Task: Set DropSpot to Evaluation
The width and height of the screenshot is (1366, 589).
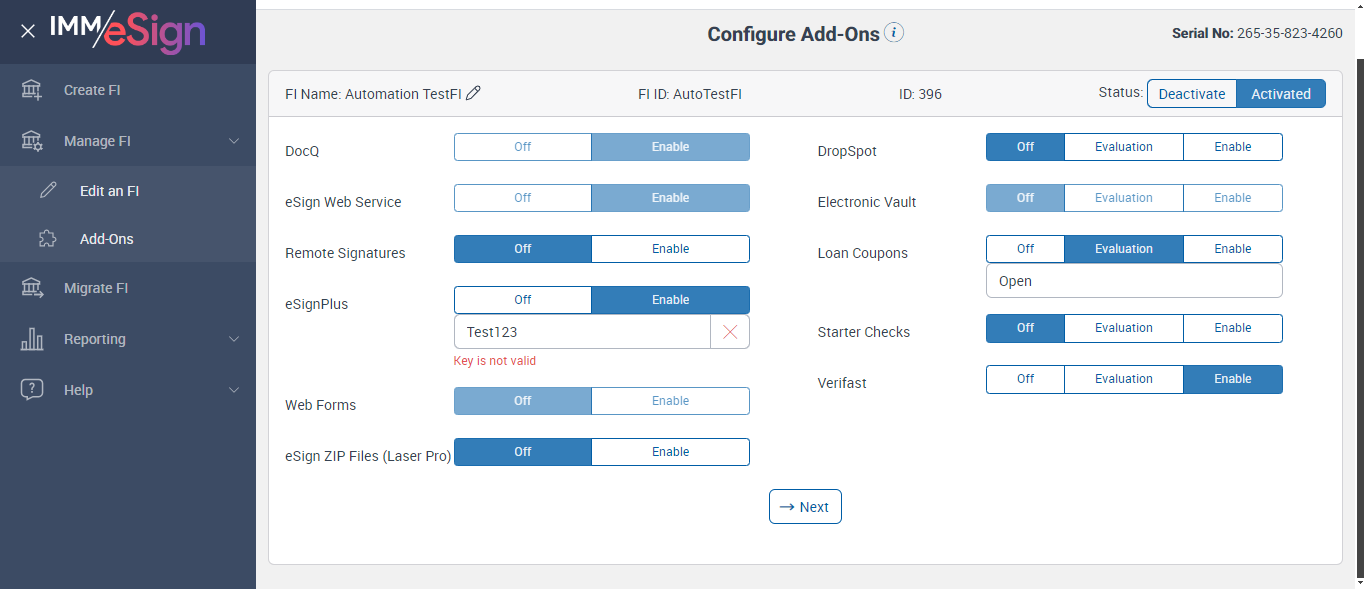Action: (x=1123, y=147)
